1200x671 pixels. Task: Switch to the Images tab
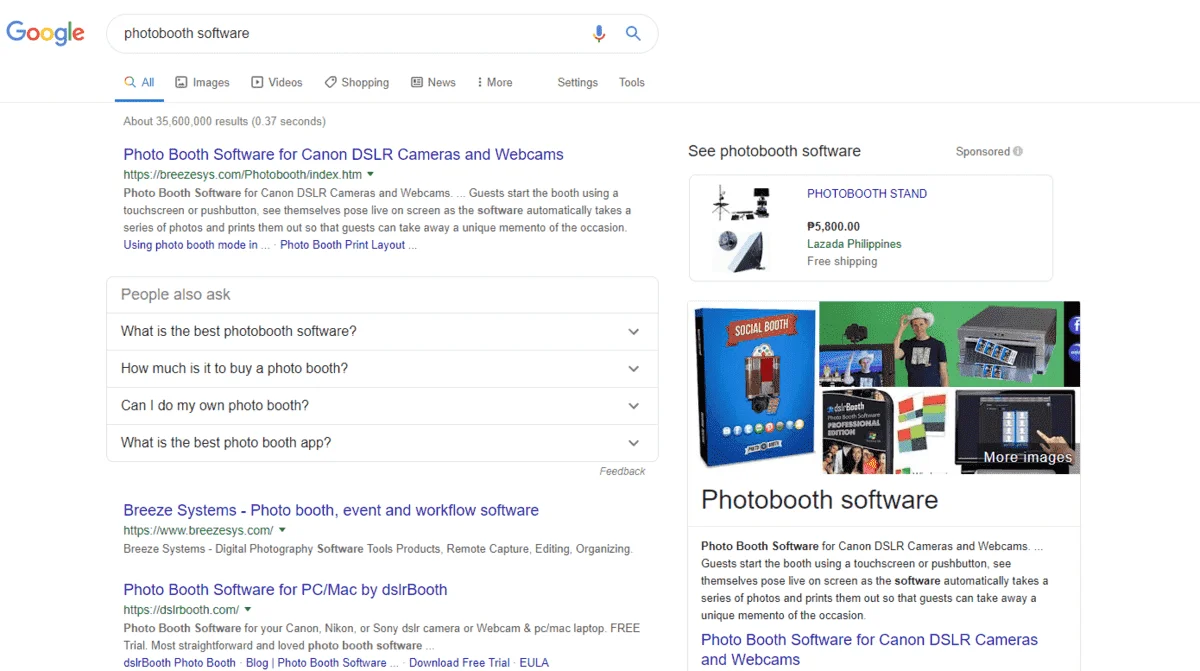(203, 83)
